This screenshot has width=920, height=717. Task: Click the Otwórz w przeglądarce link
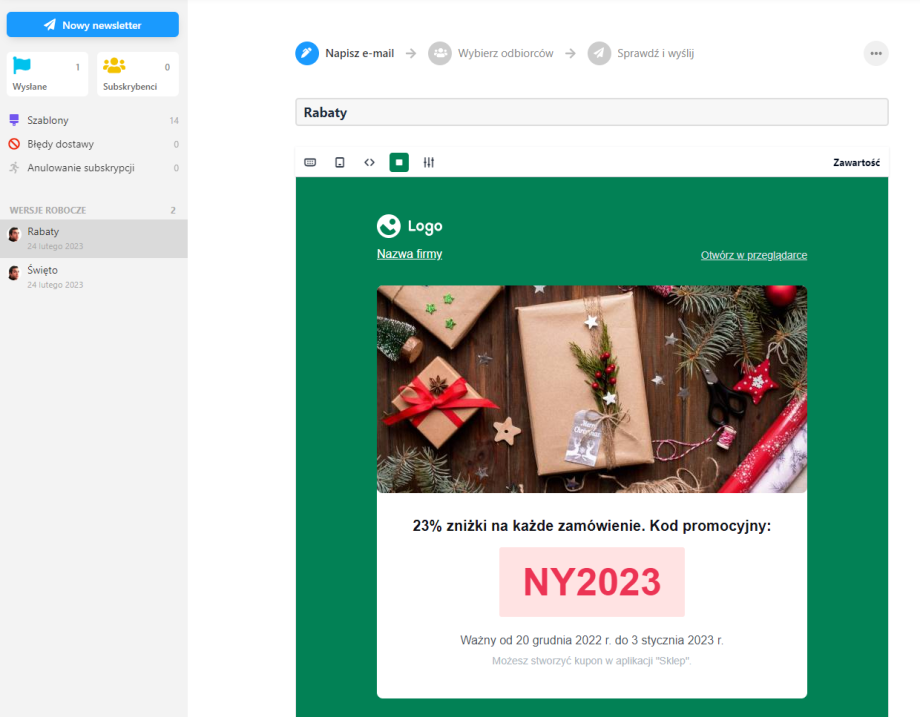[x=753, y=255]
